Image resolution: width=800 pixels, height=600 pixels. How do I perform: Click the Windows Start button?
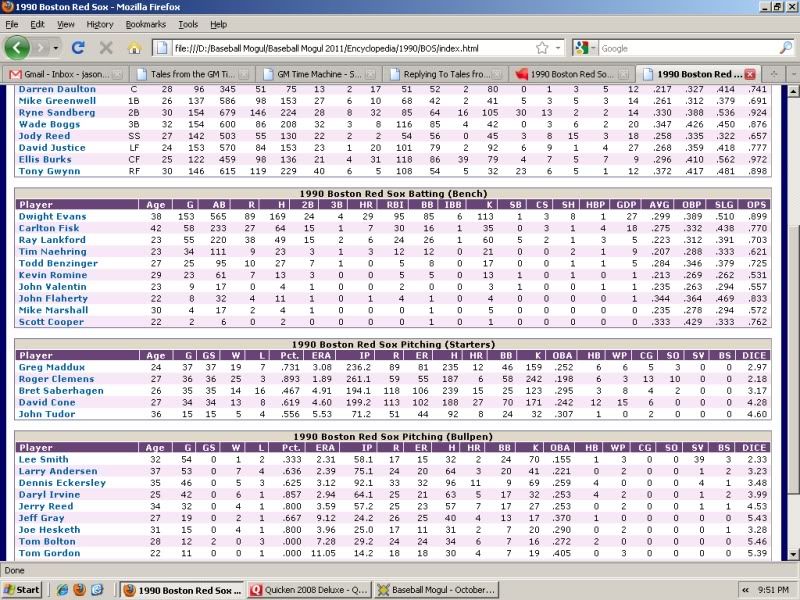coord(21,590)
